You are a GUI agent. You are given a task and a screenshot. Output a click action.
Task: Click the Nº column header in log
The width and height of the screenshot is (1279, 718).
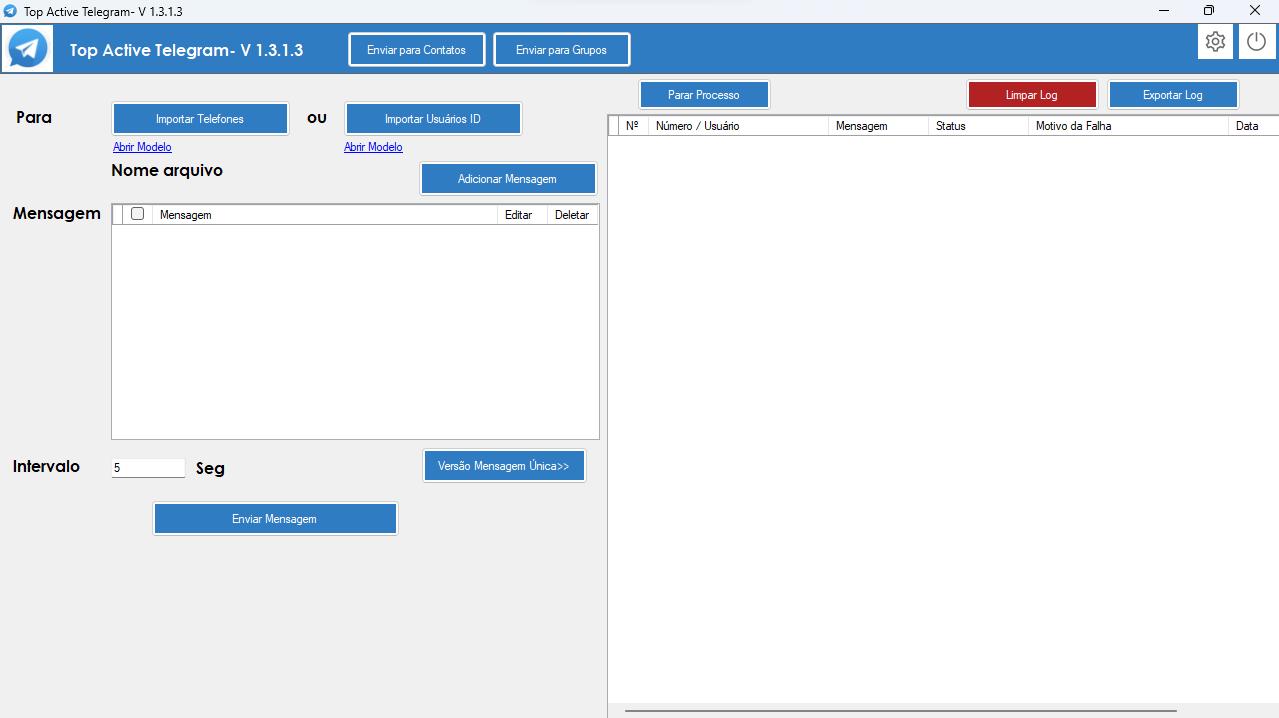(x=632, y=126)
